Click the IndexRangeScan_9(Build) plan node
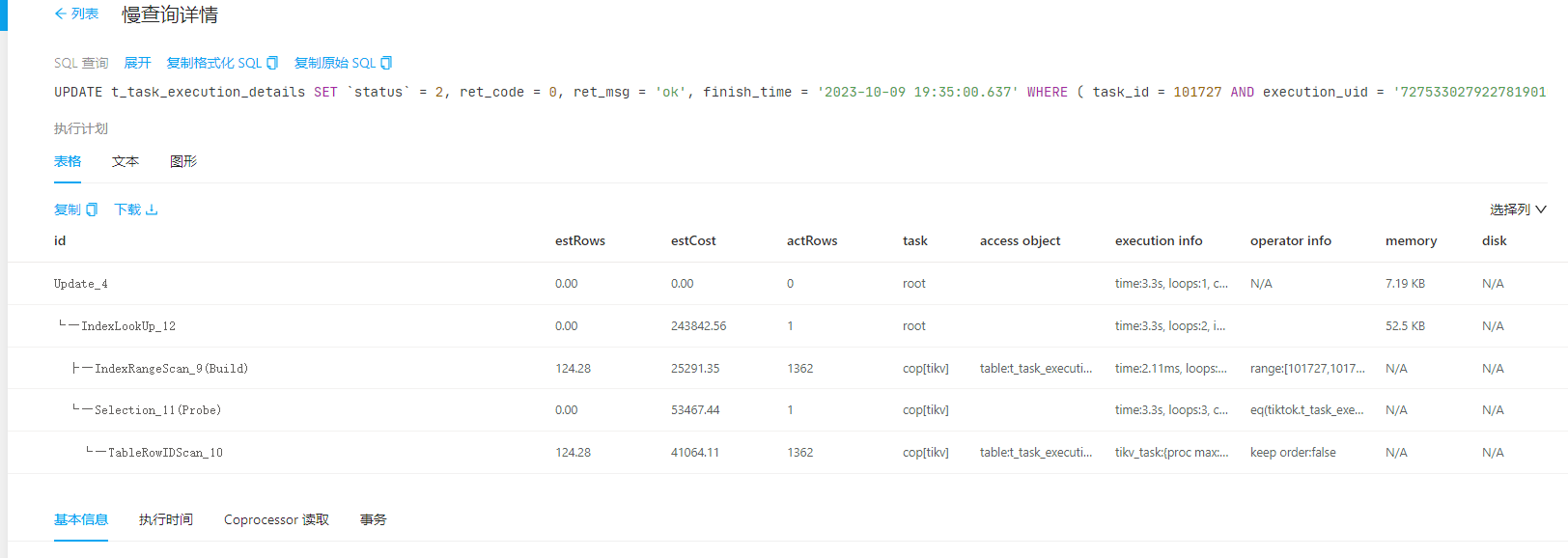The image size is (1568, 558). [171, 369]
